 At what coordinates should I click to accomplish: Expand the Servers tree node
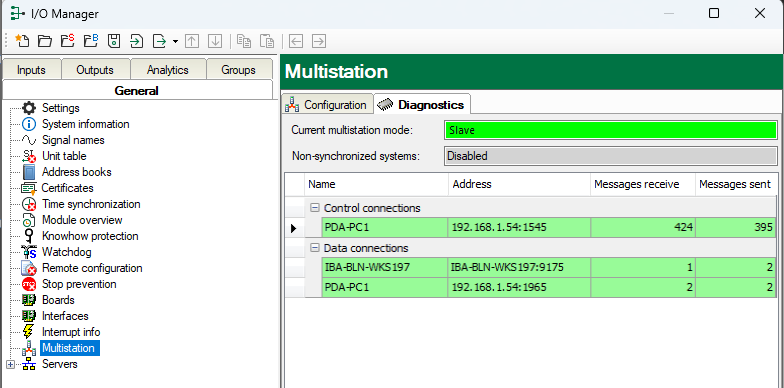point(10,364)
